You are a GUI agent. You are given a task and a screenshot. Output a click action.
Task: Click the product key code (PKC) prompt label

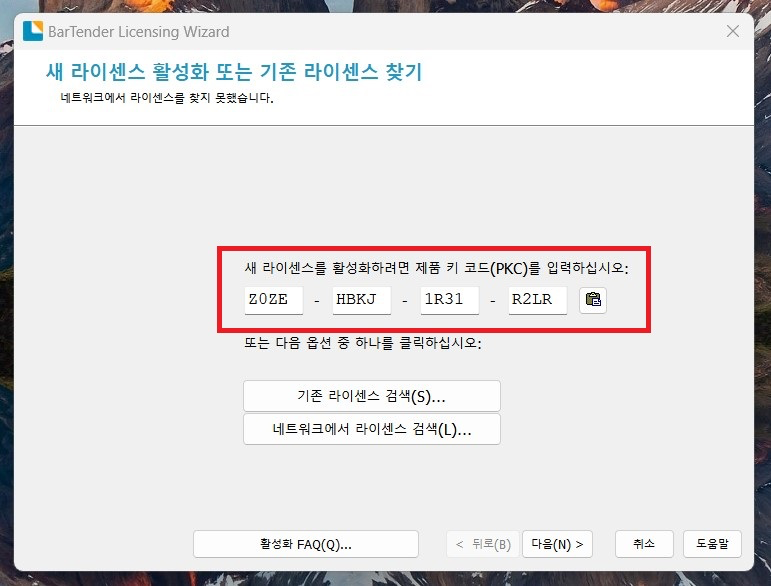click(437, 268)
